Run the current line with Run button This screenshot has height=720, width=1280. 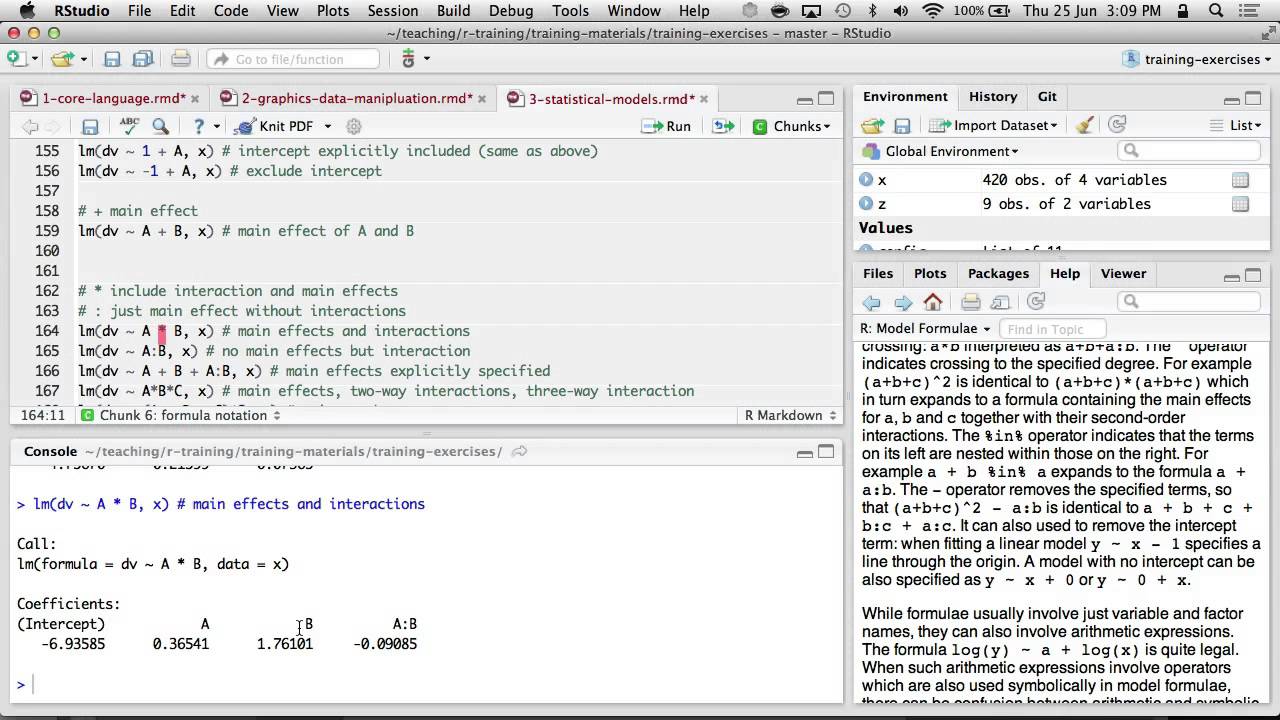pyautogui.click(x=666, y=126)
